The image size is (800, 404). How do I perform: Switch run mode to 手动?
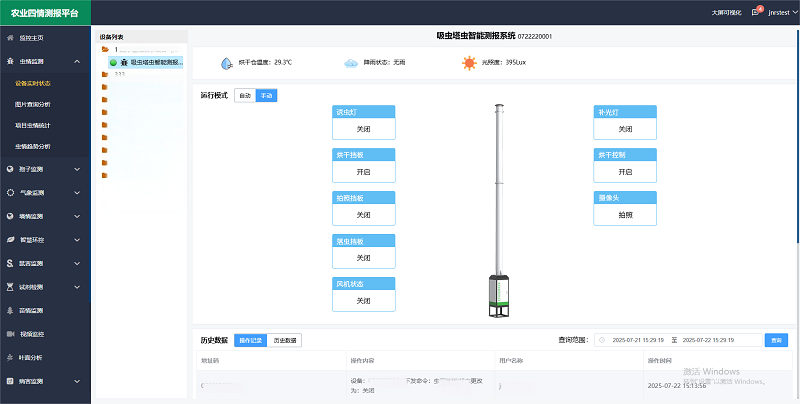click(x=266, y=96)
